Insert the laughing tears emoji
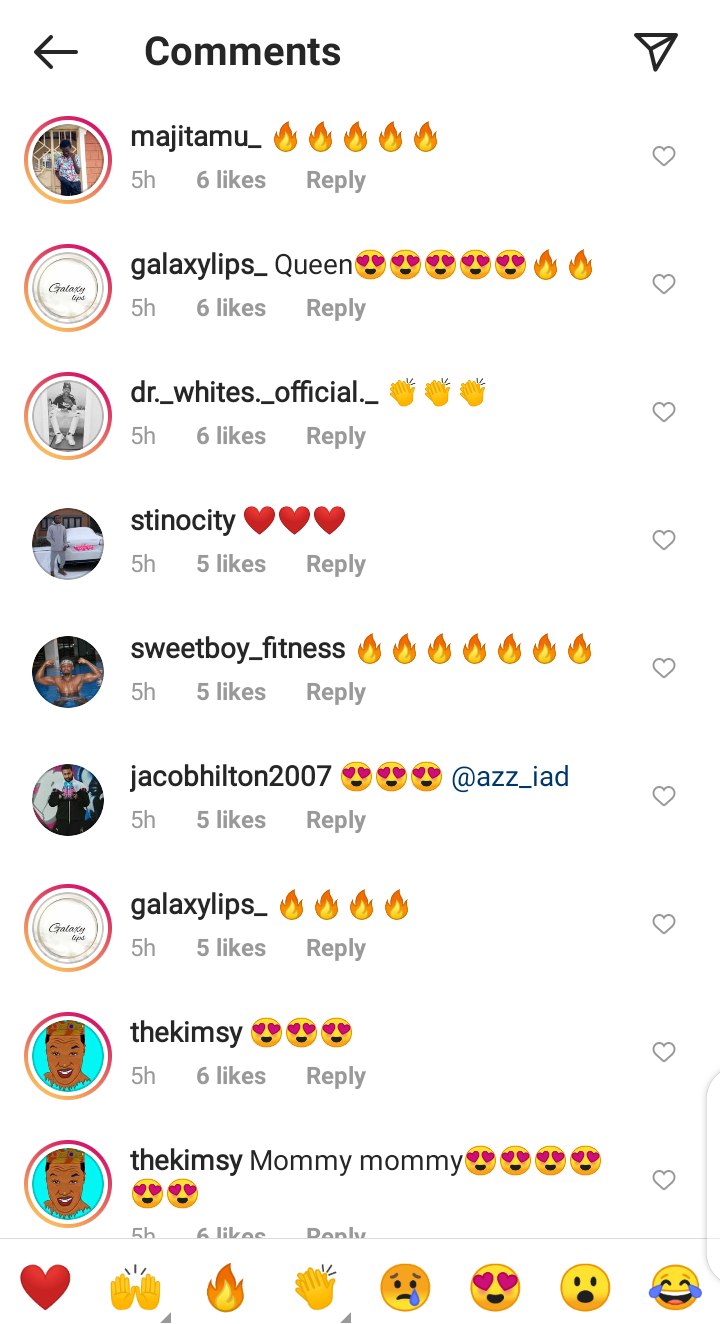Image resolution: width=720 pixels, height=1324 pixels. (675, 1287)
